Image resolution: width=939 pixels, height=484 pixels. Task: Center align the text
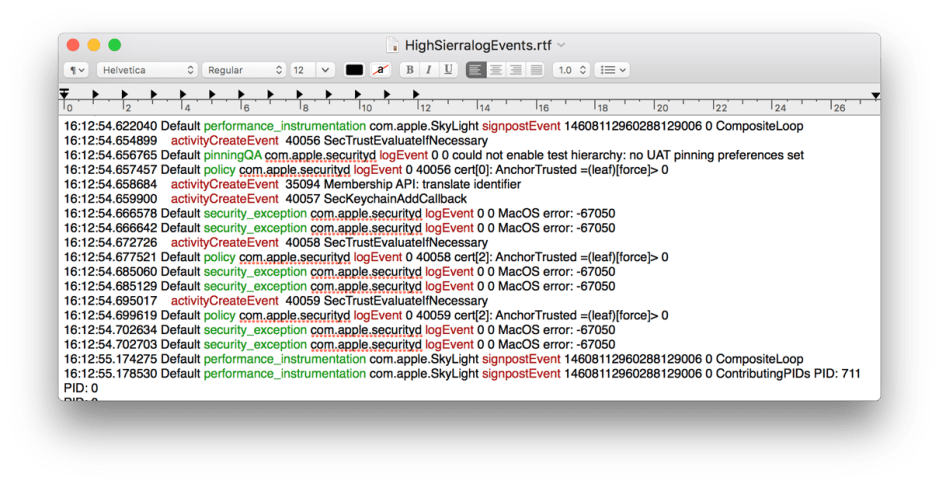[496, 70]
